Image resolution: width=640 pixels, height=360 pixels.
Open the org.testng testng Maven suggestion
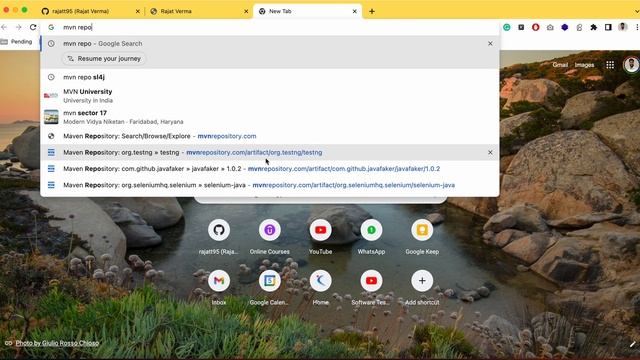tap(269, 152)
